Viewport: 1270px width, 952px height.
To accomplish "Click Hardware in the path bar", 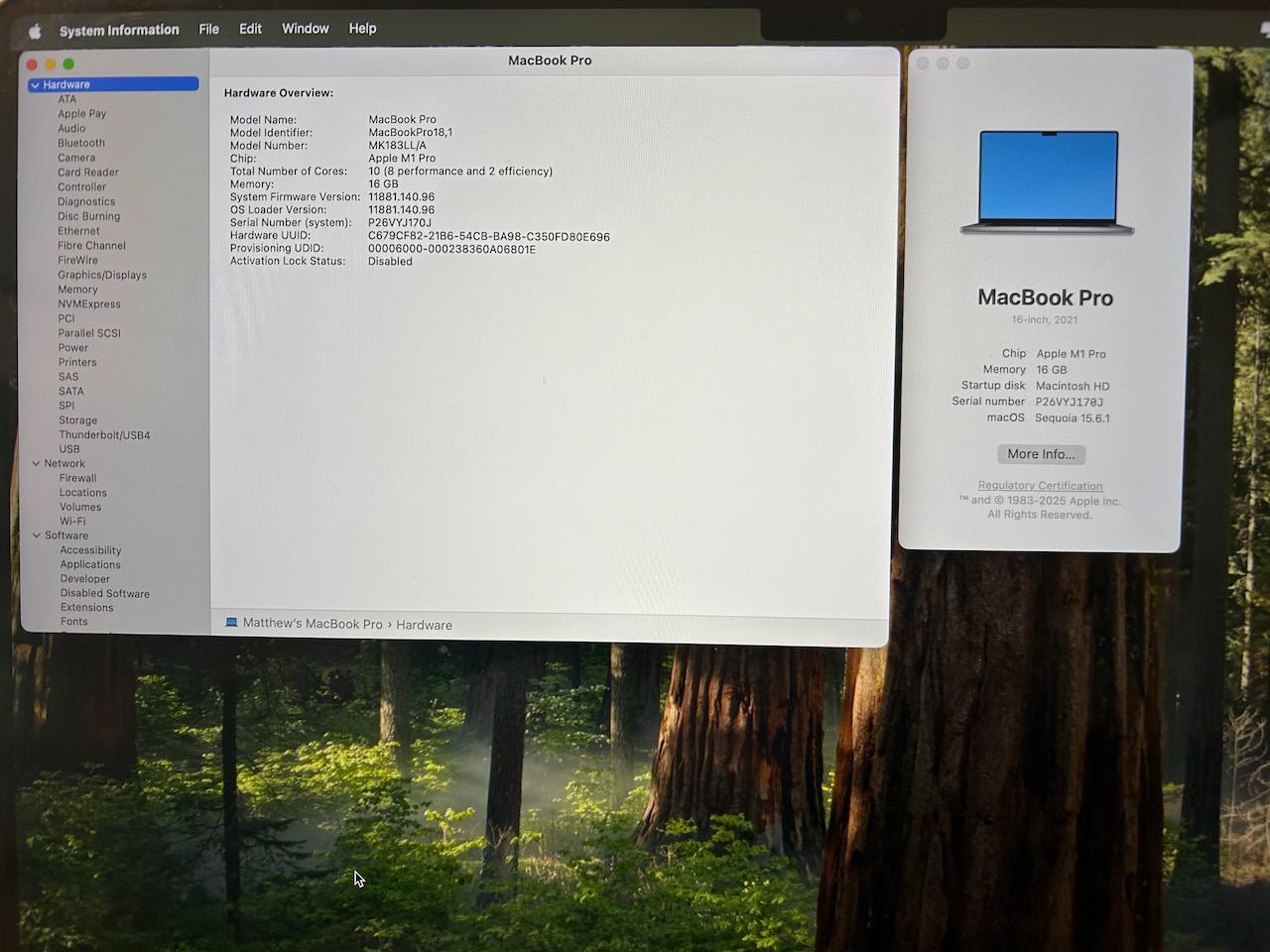I will 425,625.
